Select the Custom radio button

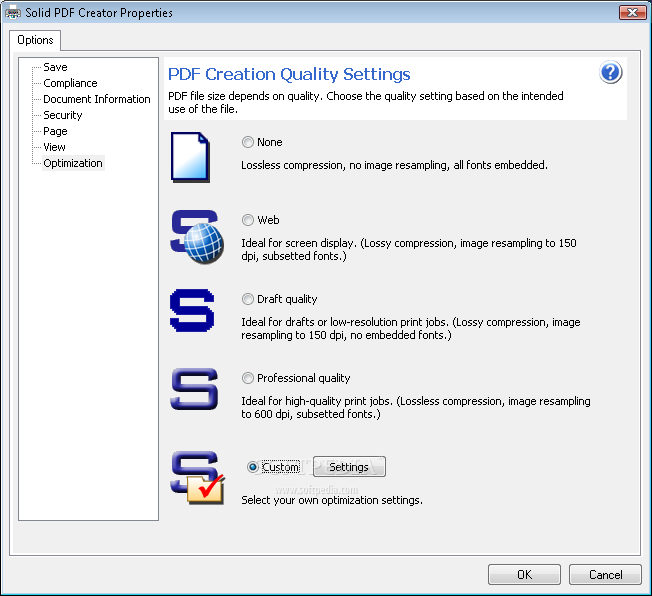(252, 467)
